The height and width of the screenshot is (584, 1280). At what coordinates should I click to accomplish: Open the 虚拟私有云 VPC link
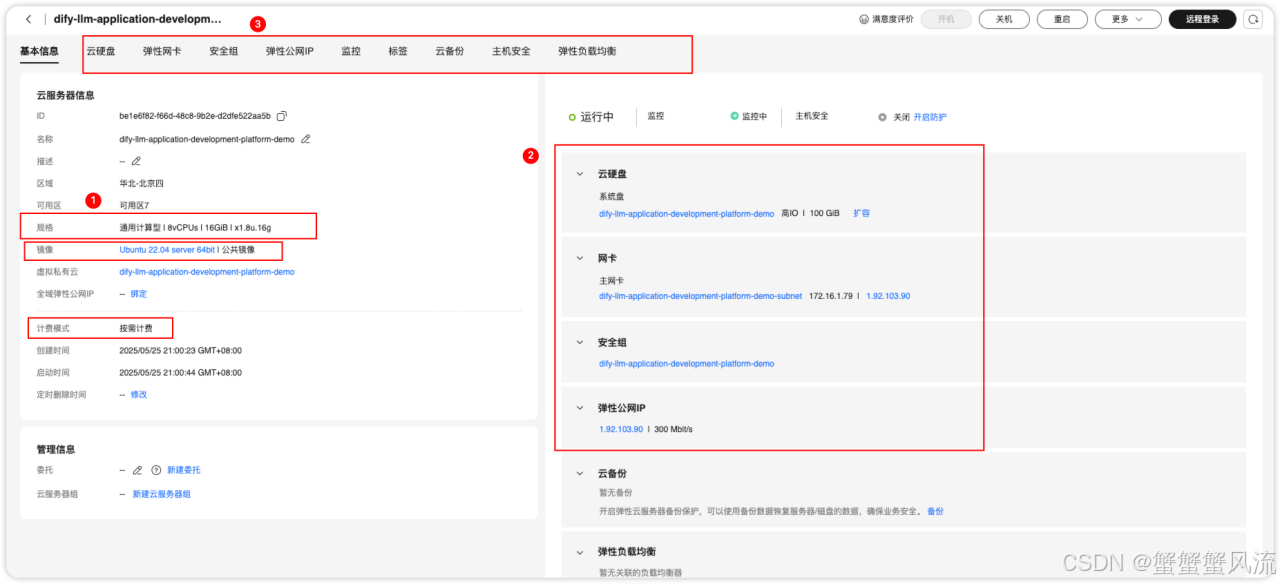(207, 272)
